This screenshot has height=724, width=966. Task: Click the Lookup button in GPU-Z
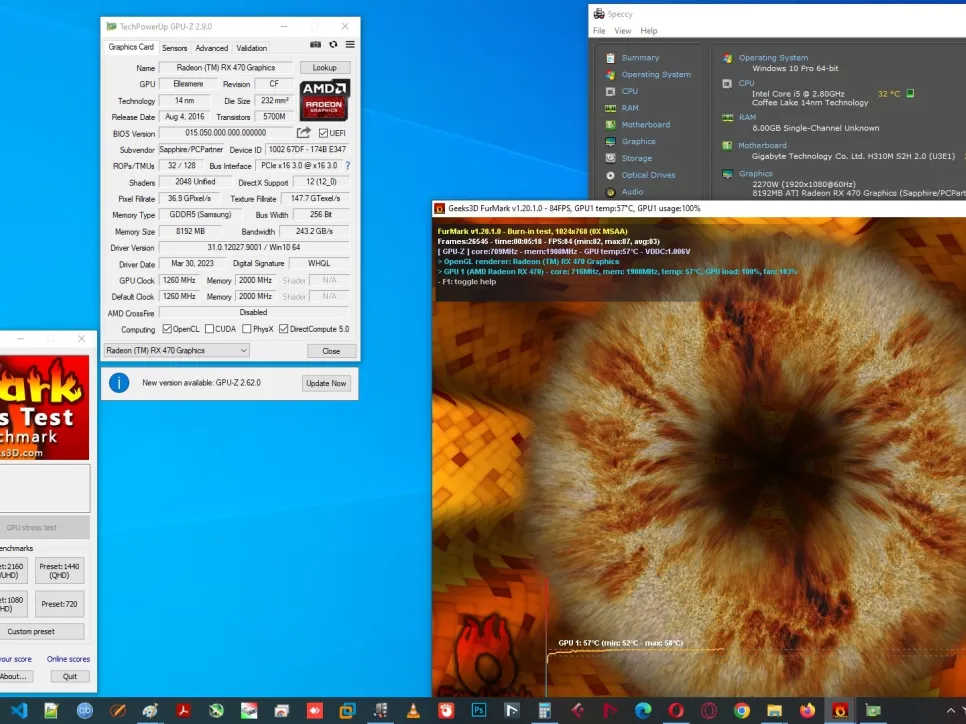(x=325, y=68)
